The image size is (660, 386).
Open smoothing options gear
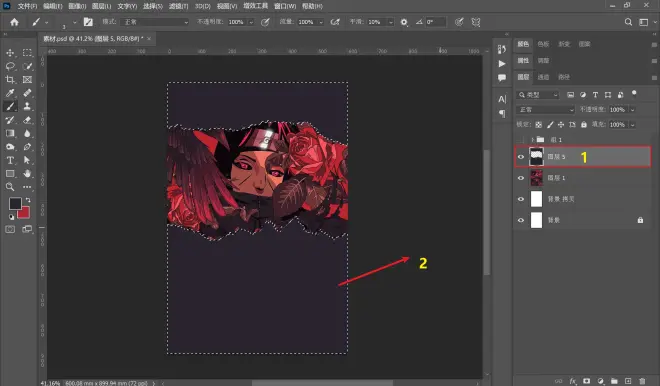[404, 22]
